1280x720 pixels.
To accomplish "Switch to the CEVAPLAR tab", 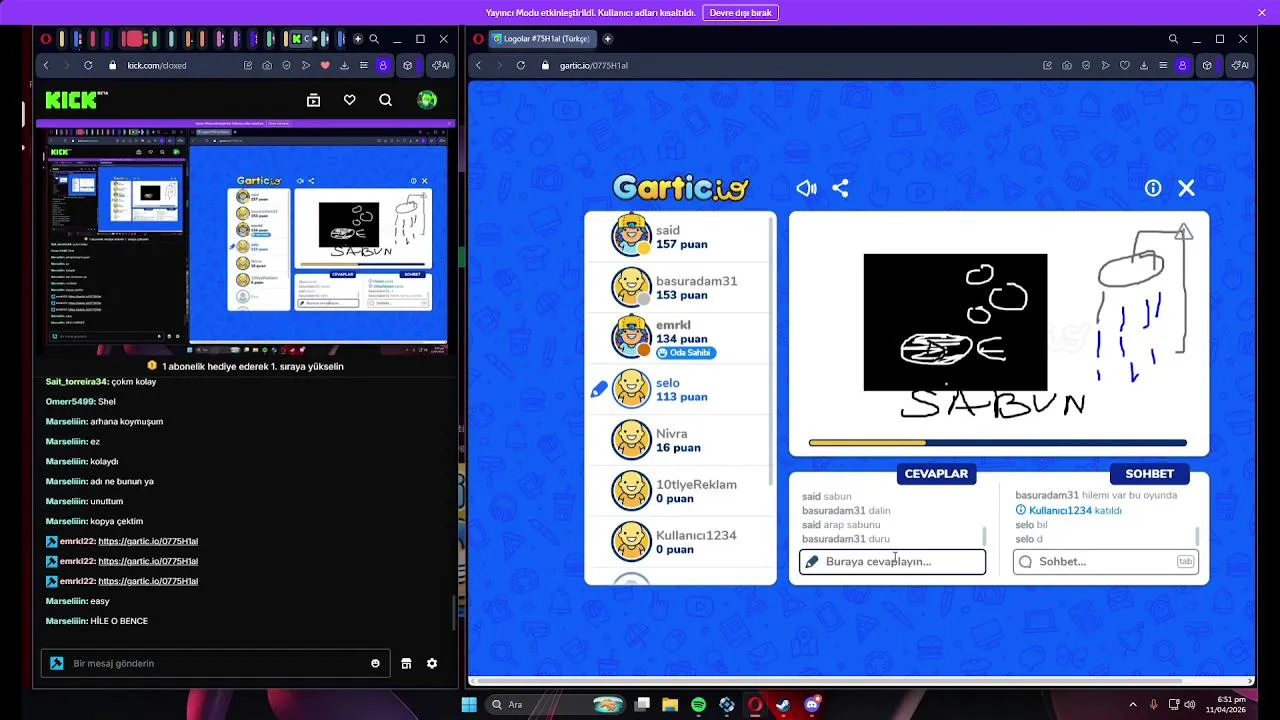I will [x=936, y=474].
